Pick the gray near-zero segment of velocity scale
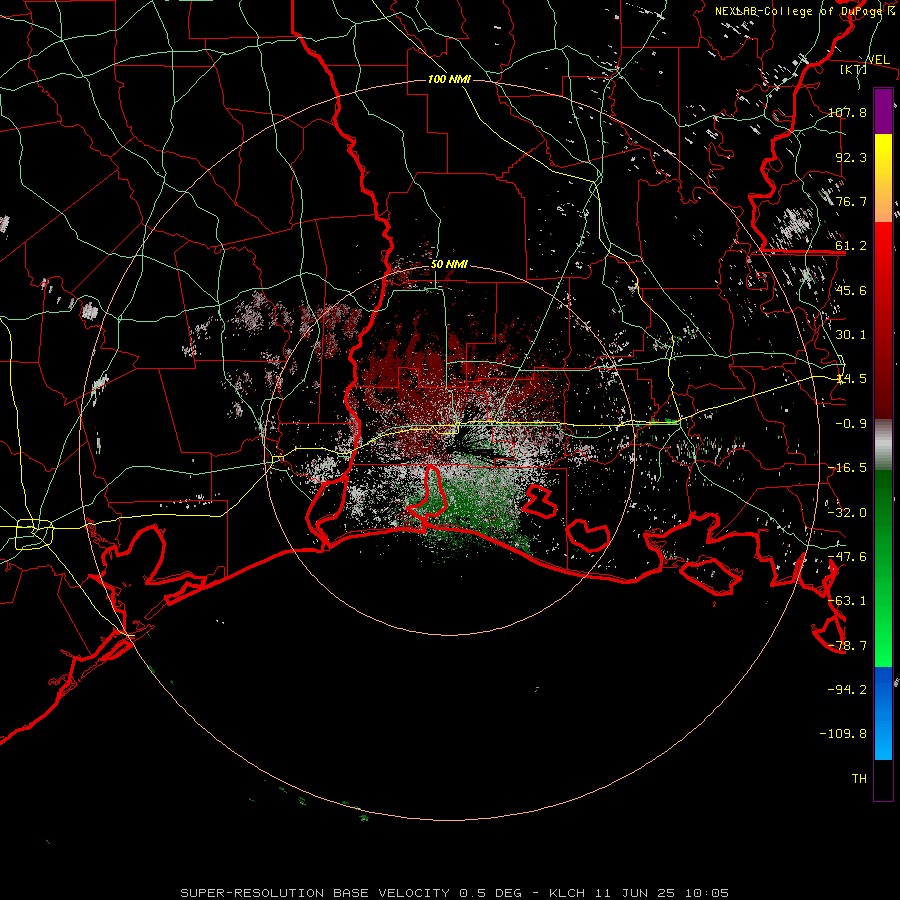Viewport: 900px width, 900px height. click(x=883, y=445)
